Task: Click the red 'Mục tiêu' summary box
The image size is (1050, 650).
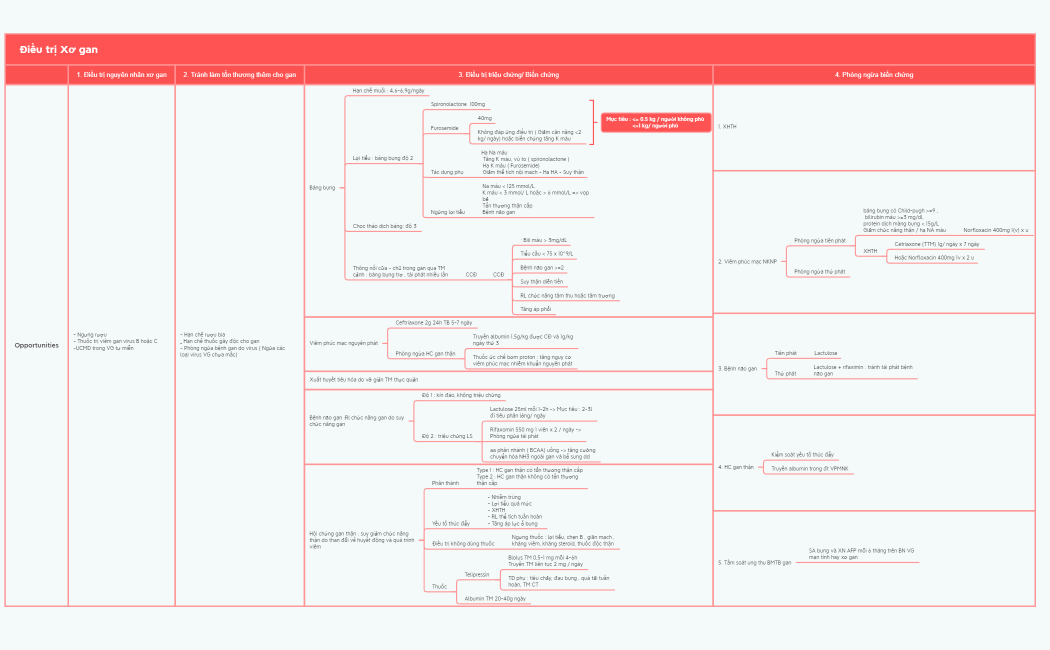Action: tap(656, 123)
